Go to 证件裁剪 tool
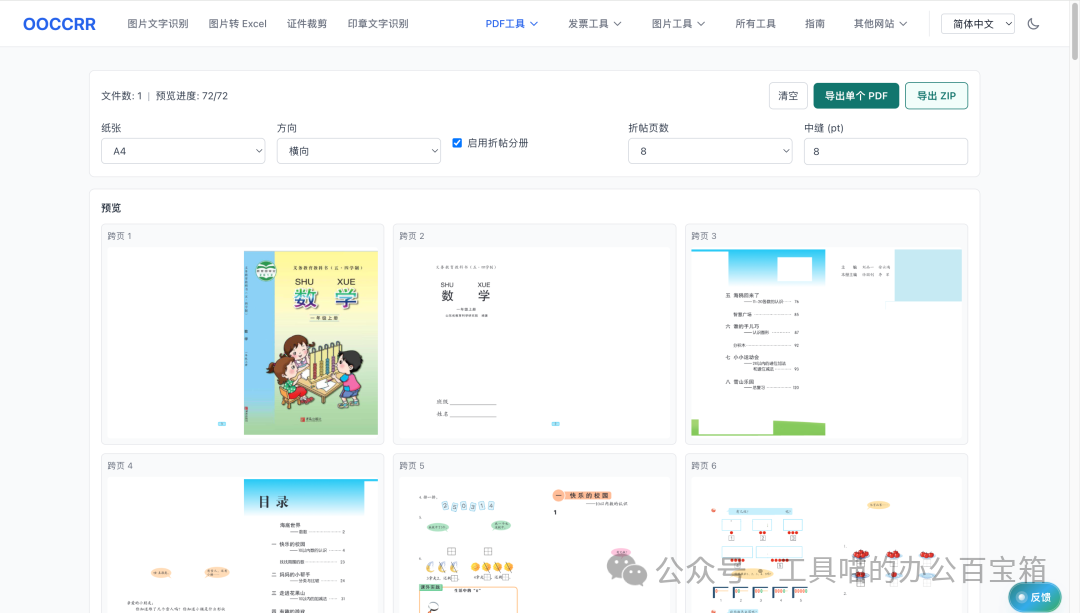The image size is (1080, 613). coord(307,23)
